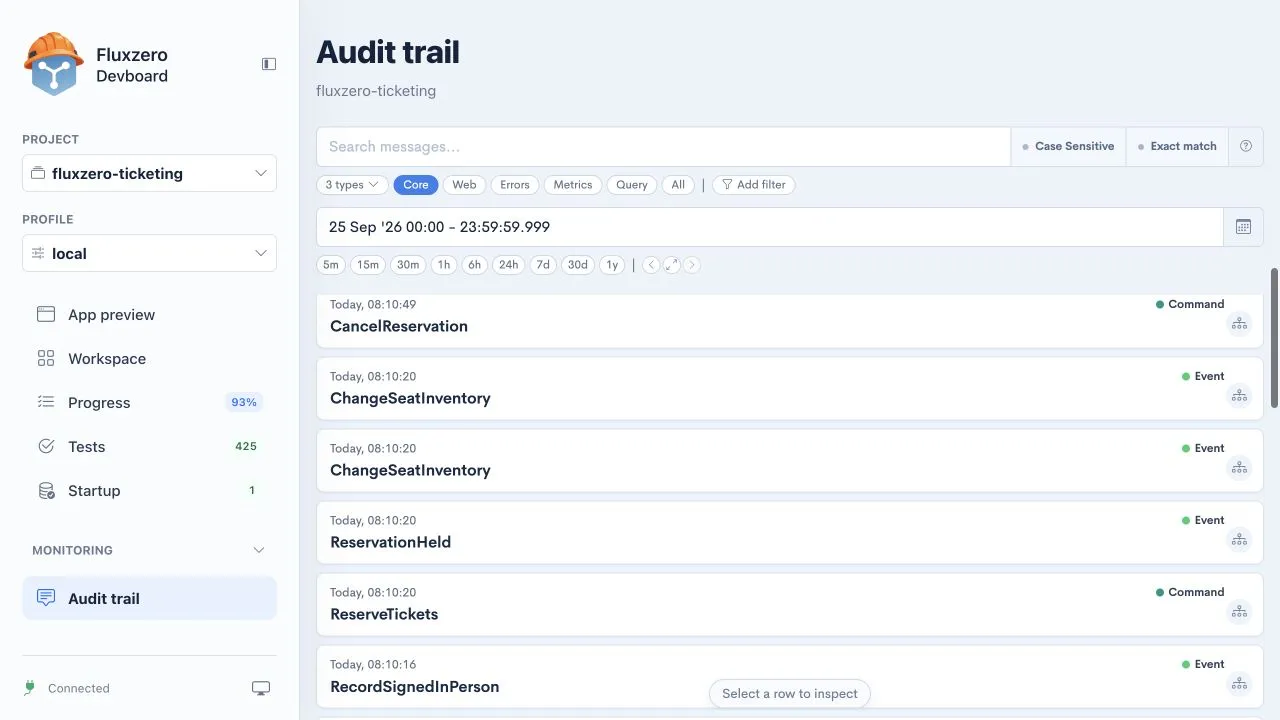Screen dimensions: 1280x720
Task: Enable the Errors message filter
Action: (515, 185)
